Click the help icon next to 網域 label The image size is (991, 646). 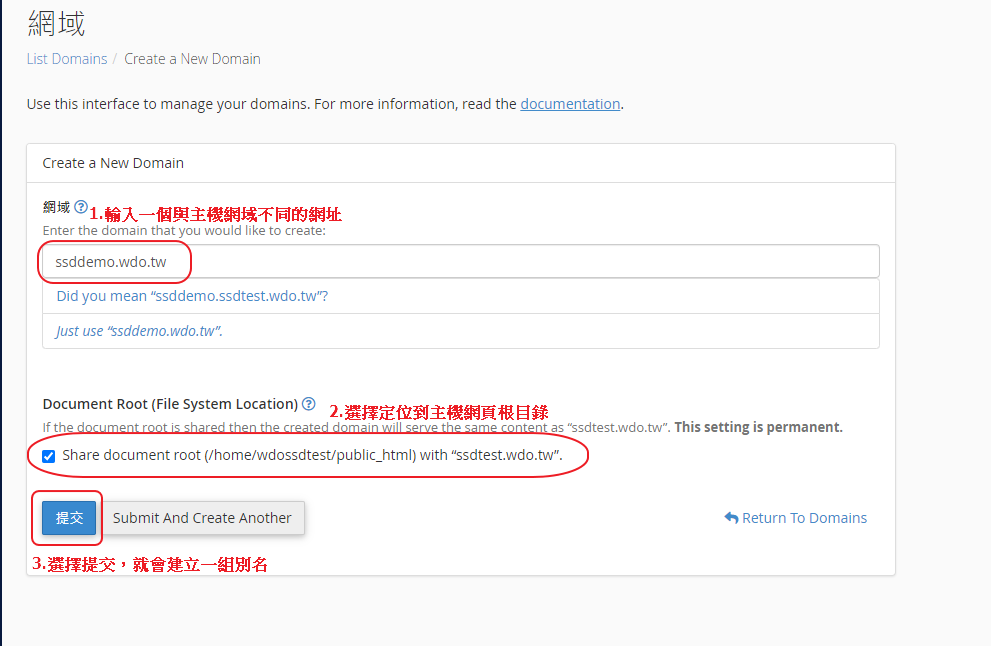tap(81, 207)
